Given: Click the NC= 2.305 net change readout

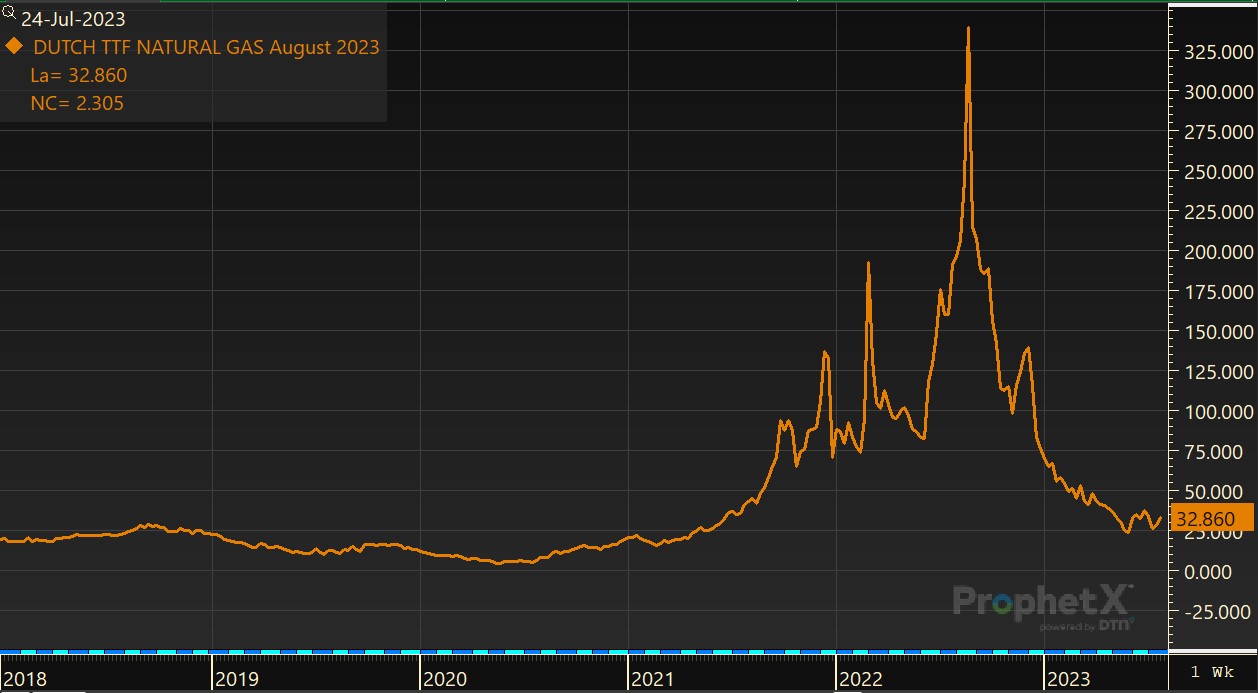Looking at the screenshot, I should point(77,103).
